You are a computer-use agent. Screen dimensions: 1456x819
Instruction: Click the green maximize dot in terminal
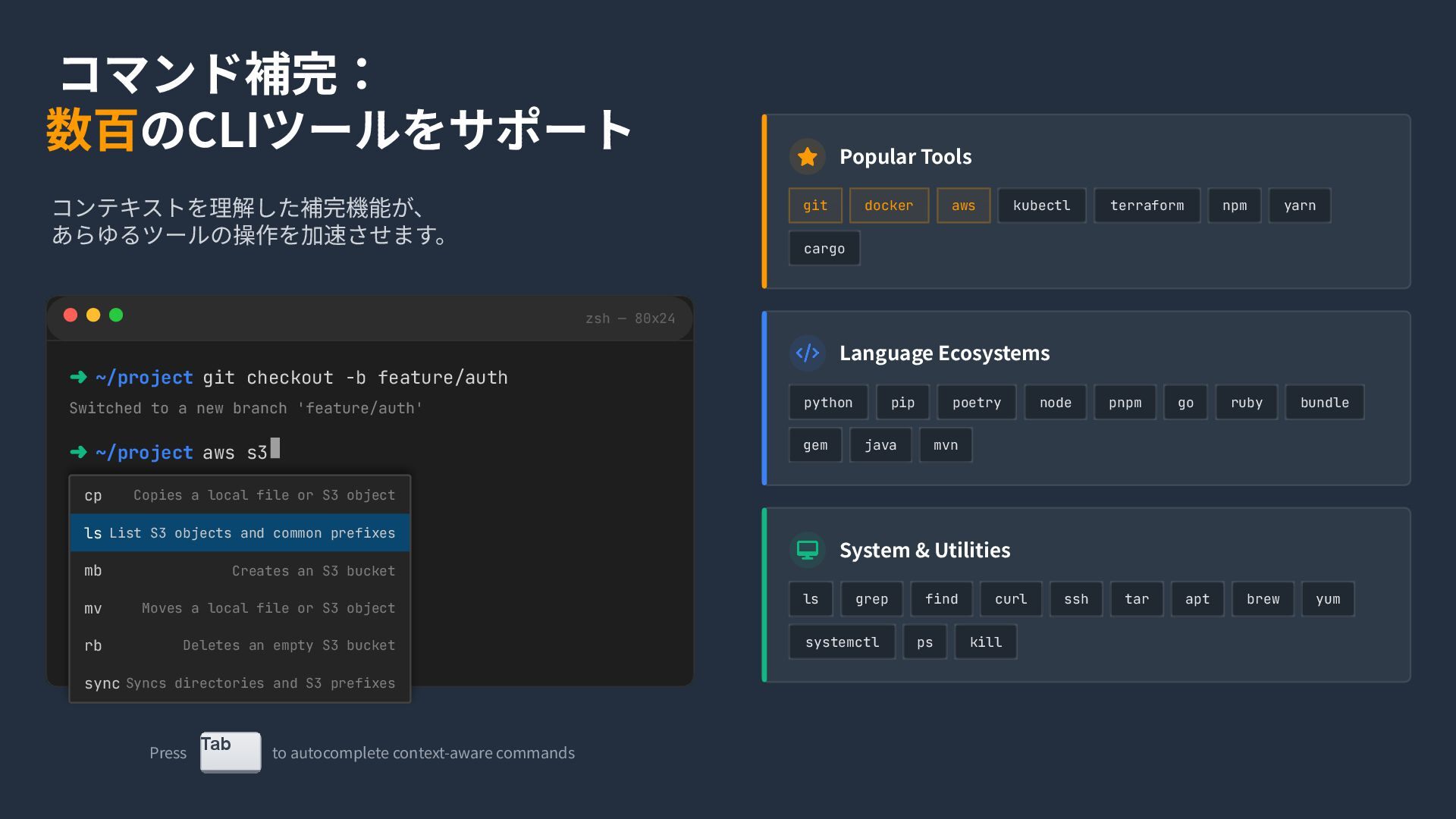116,315
